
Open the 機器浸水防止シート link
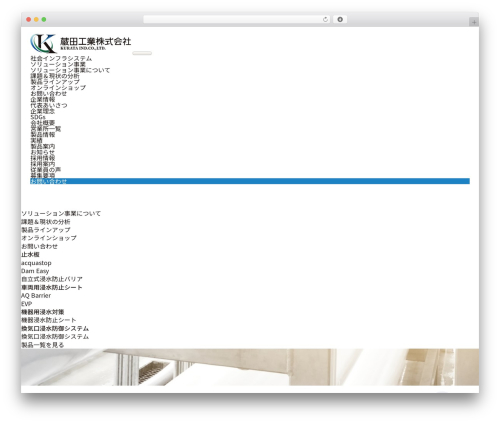[49, 320]
